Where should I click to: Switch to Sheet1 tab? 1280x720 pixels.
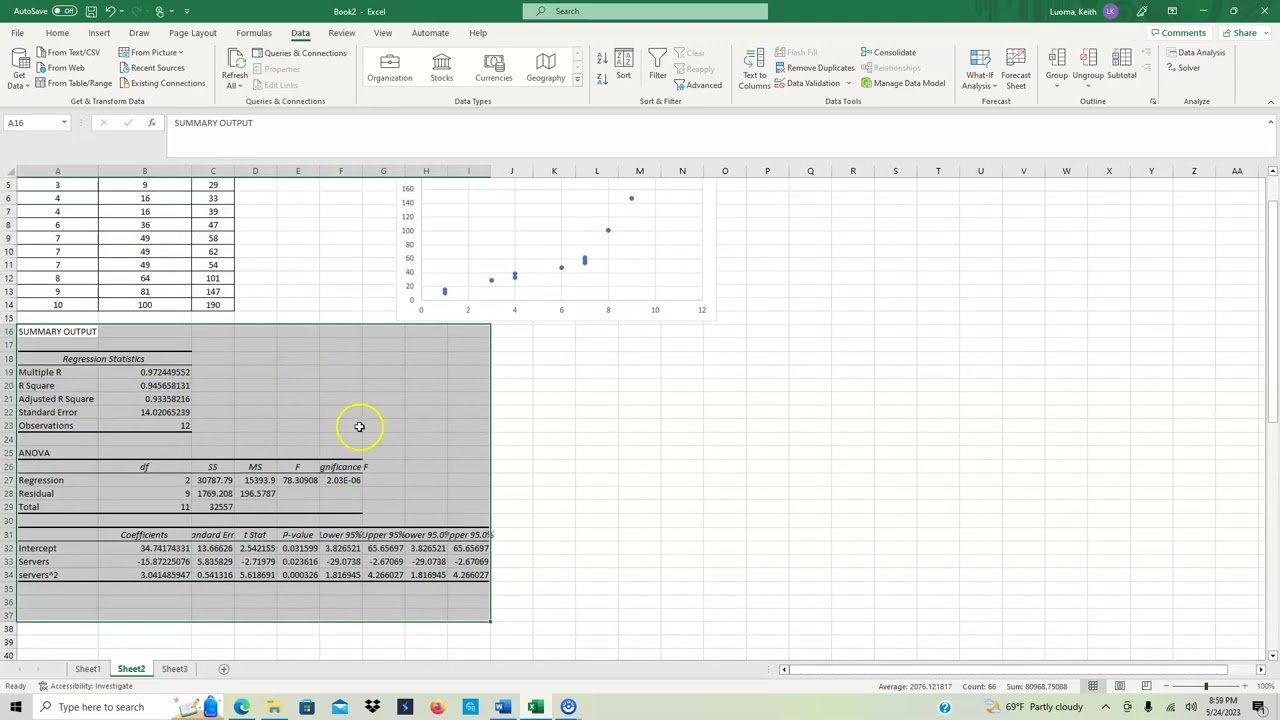[x=87, y=669]
